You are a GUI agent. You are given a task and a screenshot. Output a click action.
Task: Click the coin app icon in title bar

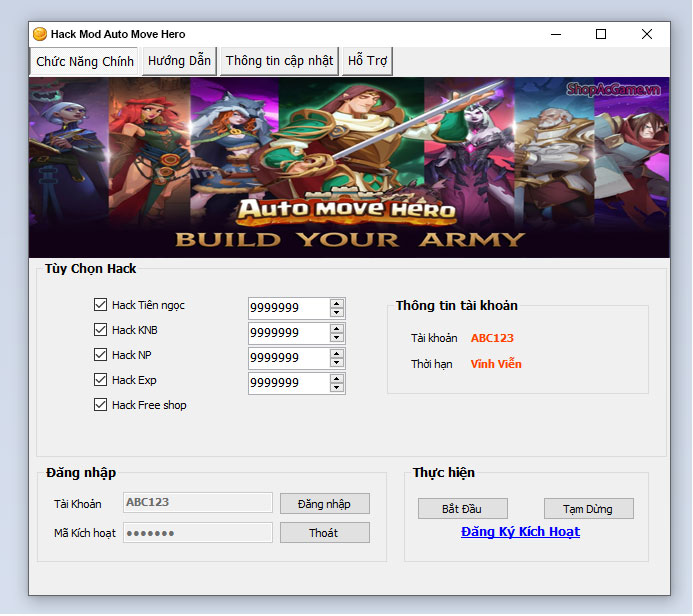[40, 34]
